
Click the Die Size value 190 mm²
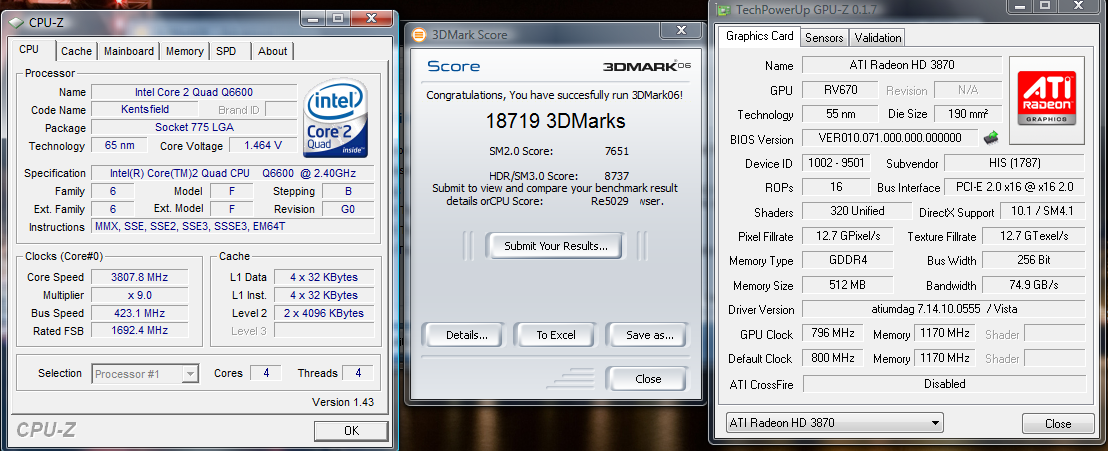968,114
